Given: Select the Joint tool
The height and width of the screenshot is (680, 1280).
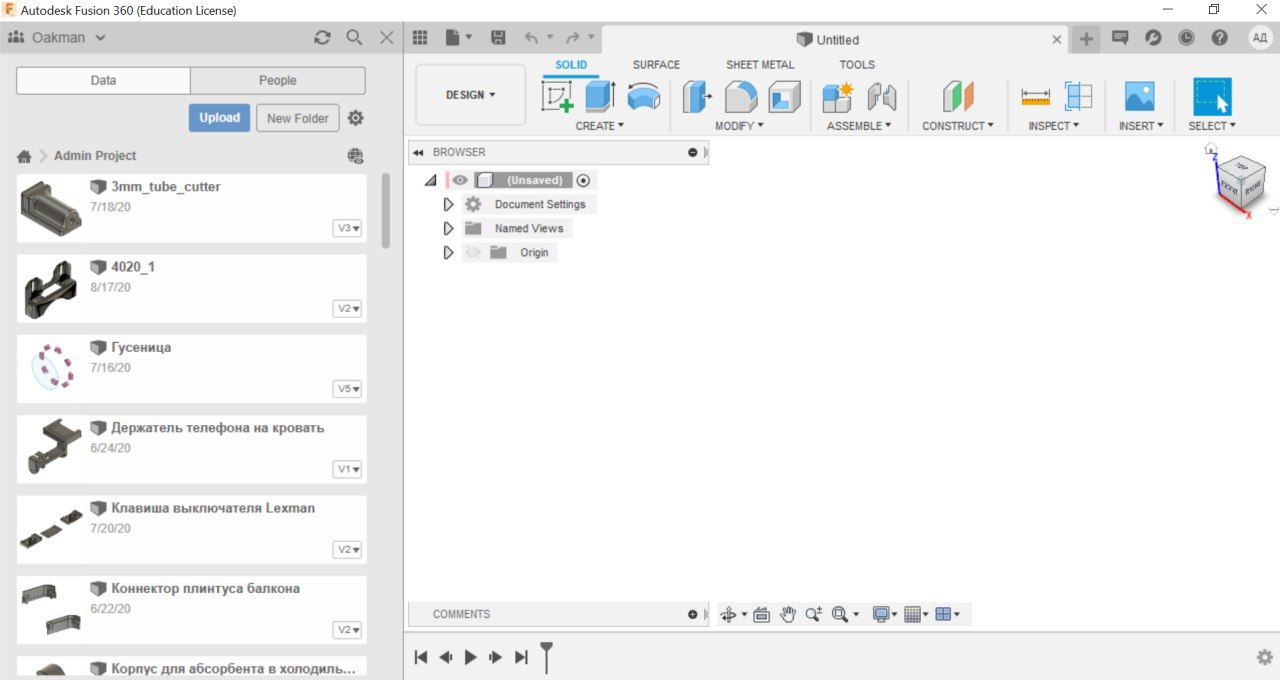Looking at the screenshot, I should point(881,97).
